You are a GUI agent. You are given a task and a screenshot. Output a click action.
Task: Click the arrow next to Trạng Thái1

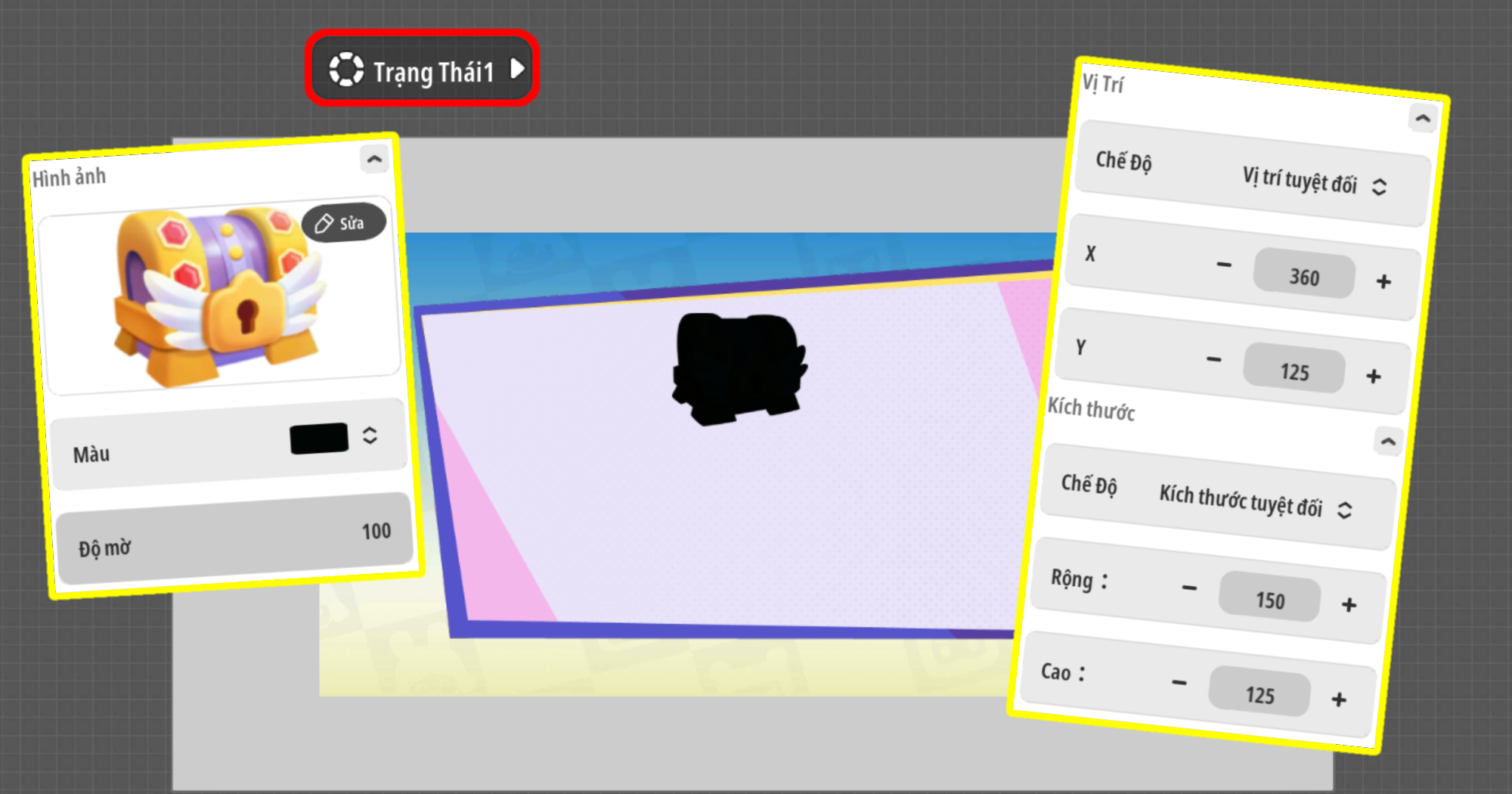(x=518, y=70)
